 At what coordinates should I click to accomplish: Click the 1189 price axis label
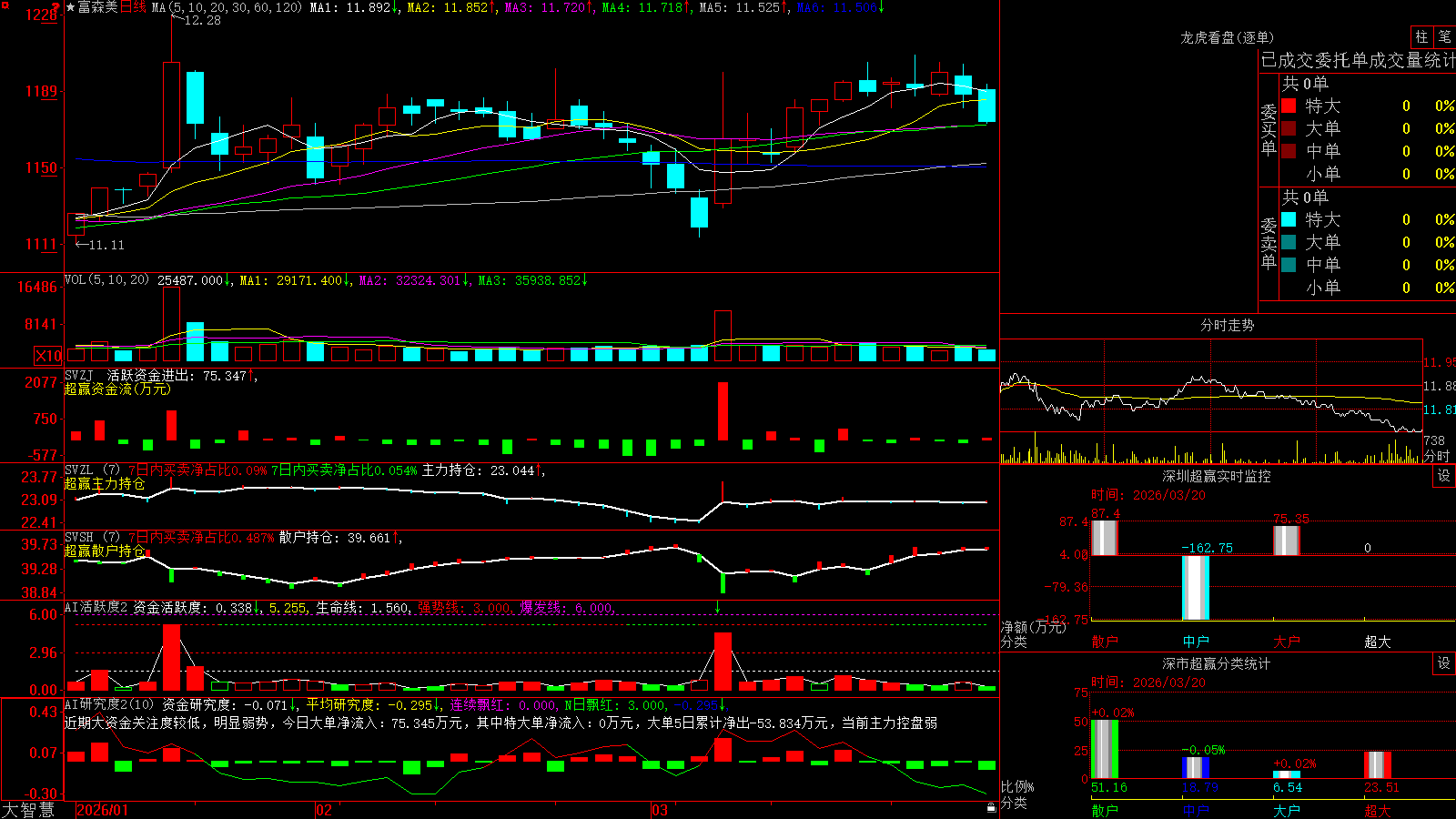tap(41, 91)
